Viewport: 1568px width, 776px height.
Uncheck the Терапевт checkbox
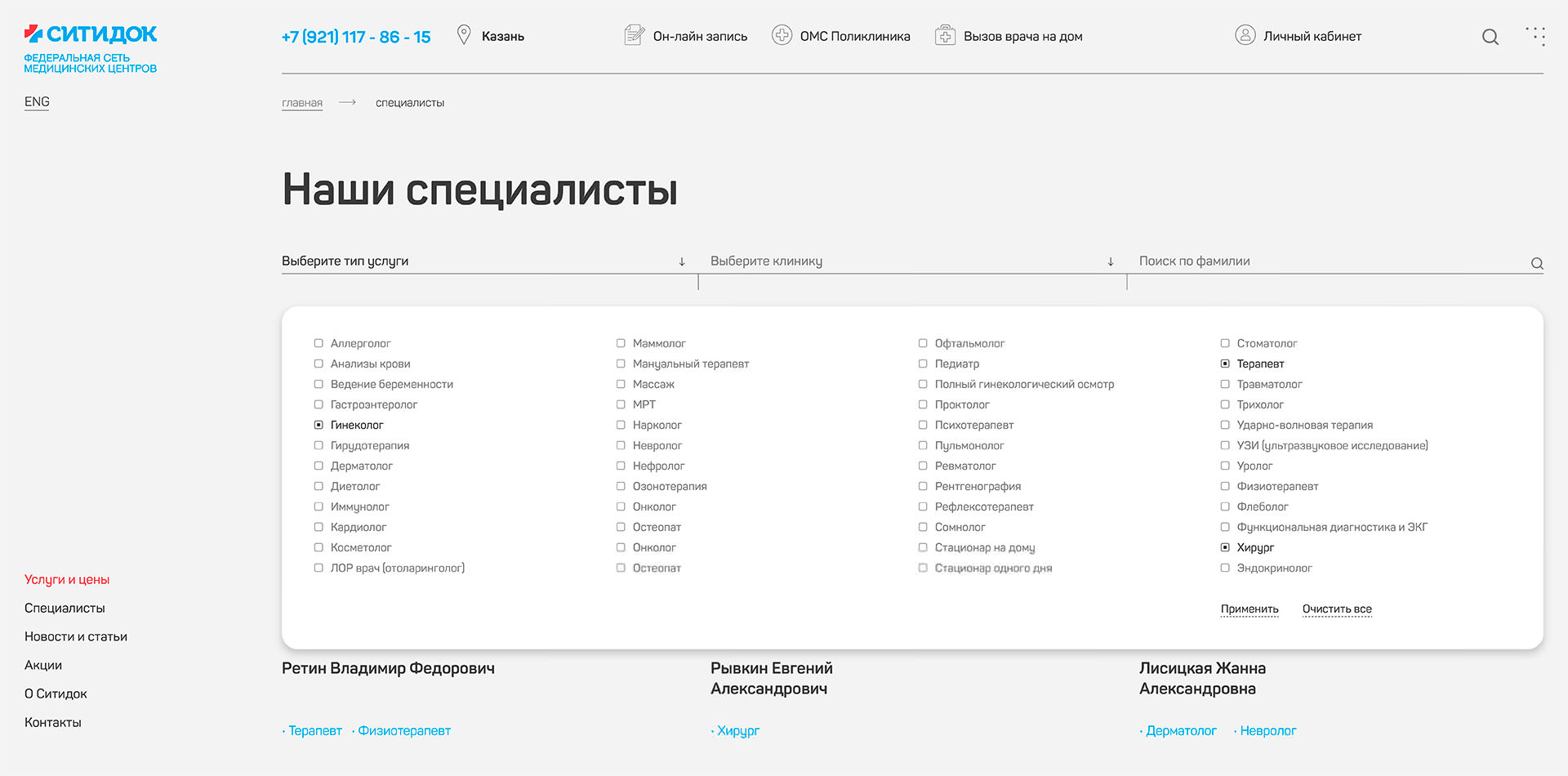click(x=1225, y=363)
